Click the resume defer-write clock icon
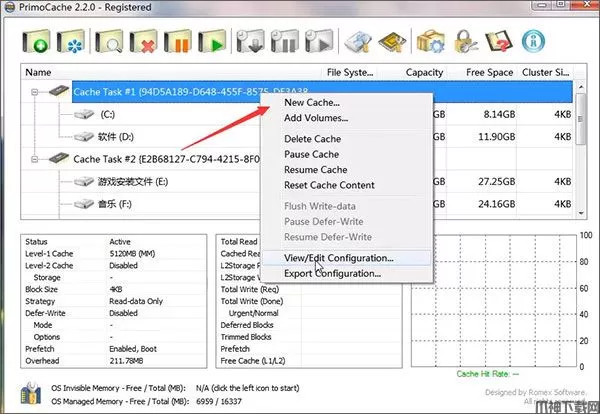 [319, 41]
